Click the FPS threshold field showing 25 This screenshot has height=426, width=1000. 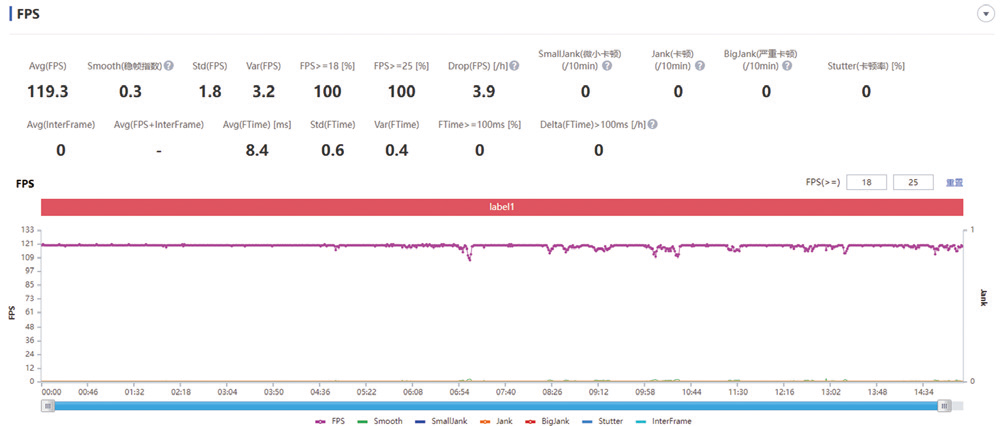tap(913, 182)
